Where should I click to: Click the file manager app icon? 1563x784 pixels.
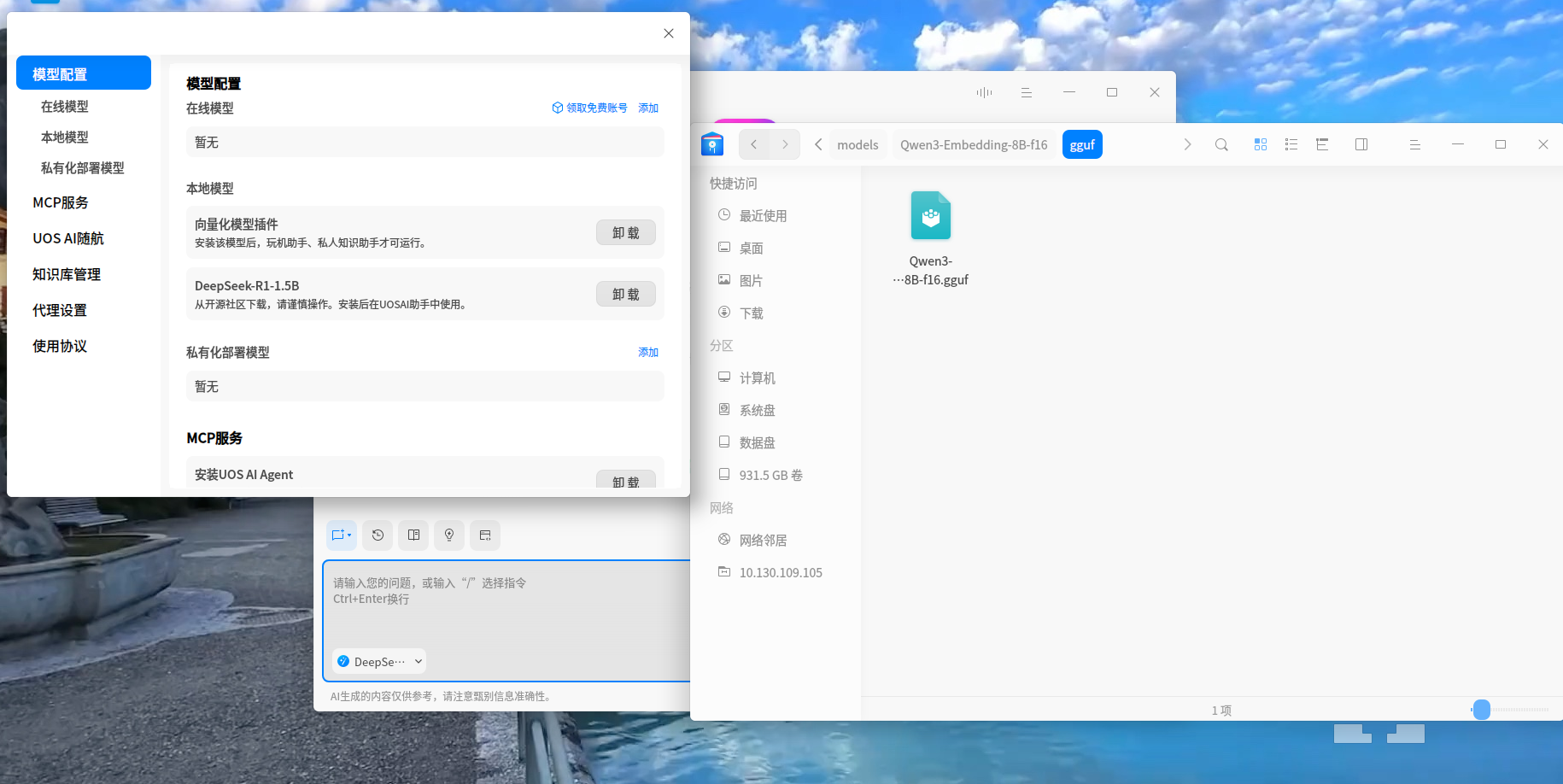click(712, 144)
